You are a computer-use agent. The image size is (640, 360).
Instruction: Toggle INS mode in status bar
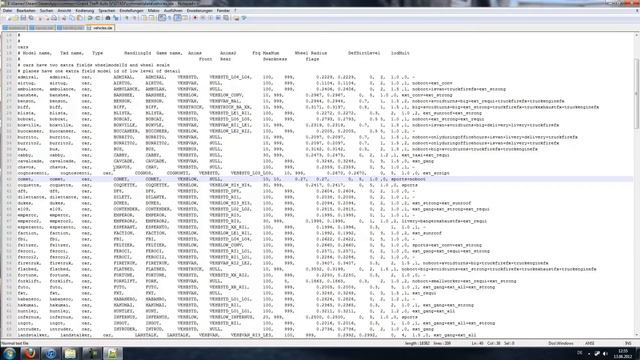(x=628, y=343)
